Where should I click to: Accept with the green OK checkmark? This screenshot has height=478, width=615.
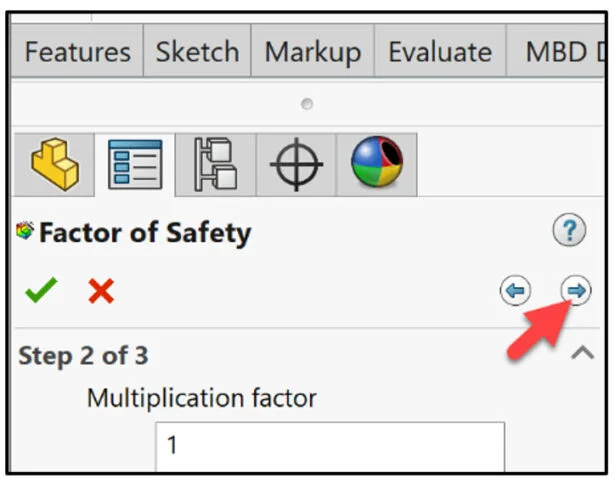(41, 291)
